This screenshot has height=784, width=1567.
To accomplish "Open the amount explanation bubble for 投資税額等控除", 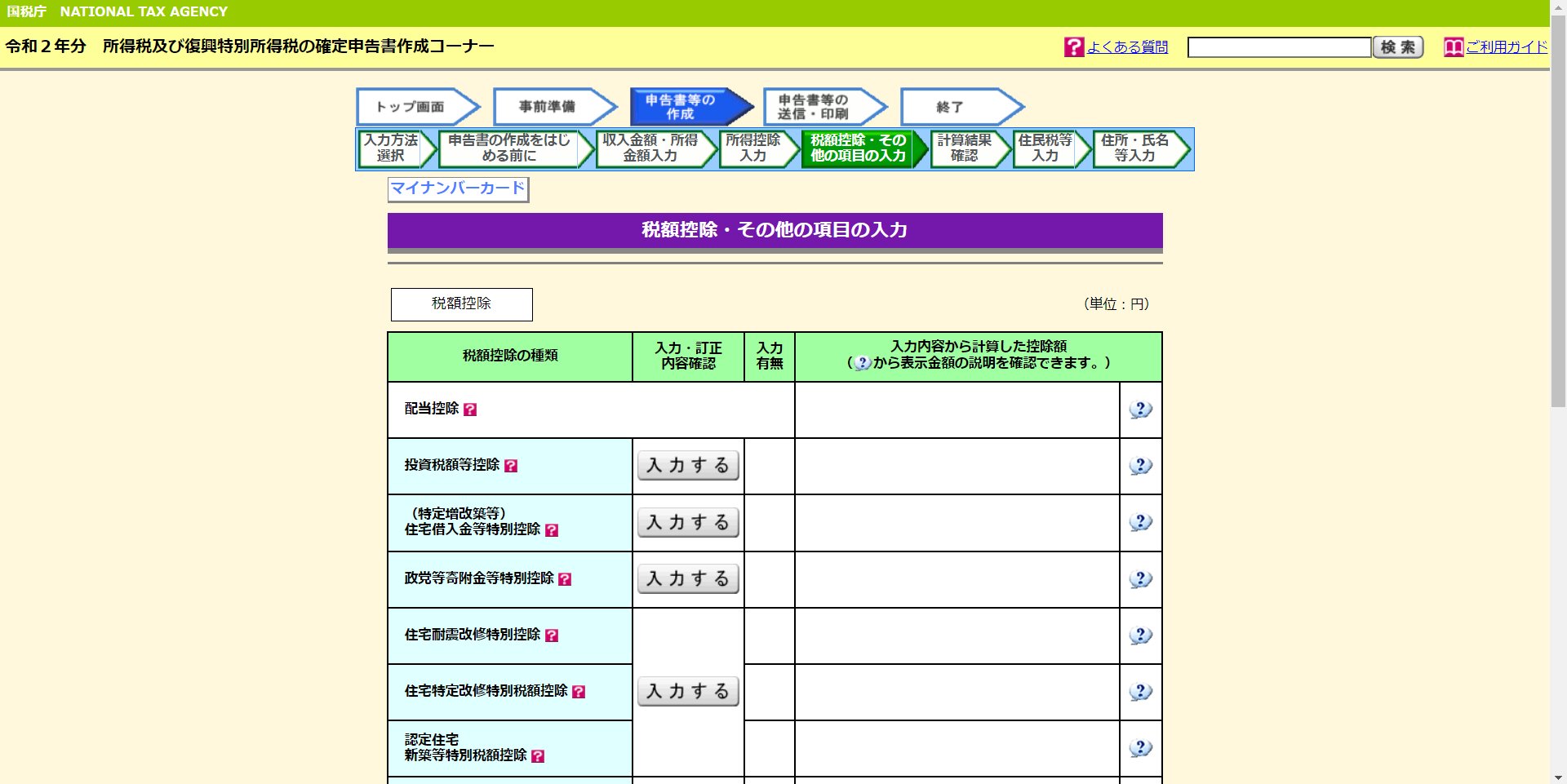I will [x=1140, y=466].
